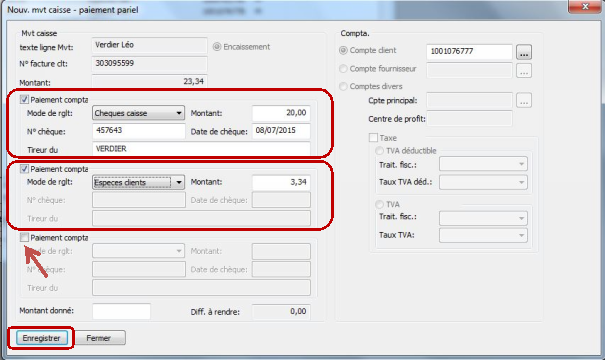
Task: Click the Enregistrer button
Action: point(42,338)
